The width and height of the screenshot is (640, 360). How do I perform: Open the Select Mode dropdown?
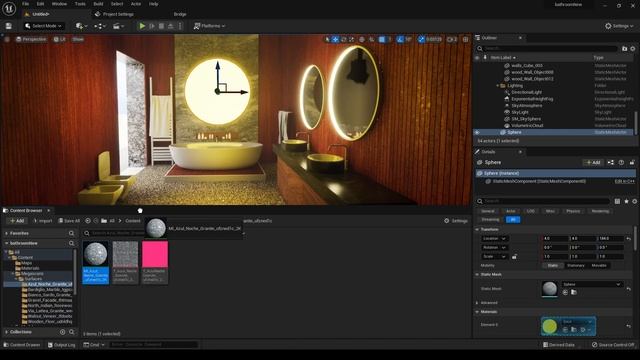pyautogui.click(x=43, y=26)
